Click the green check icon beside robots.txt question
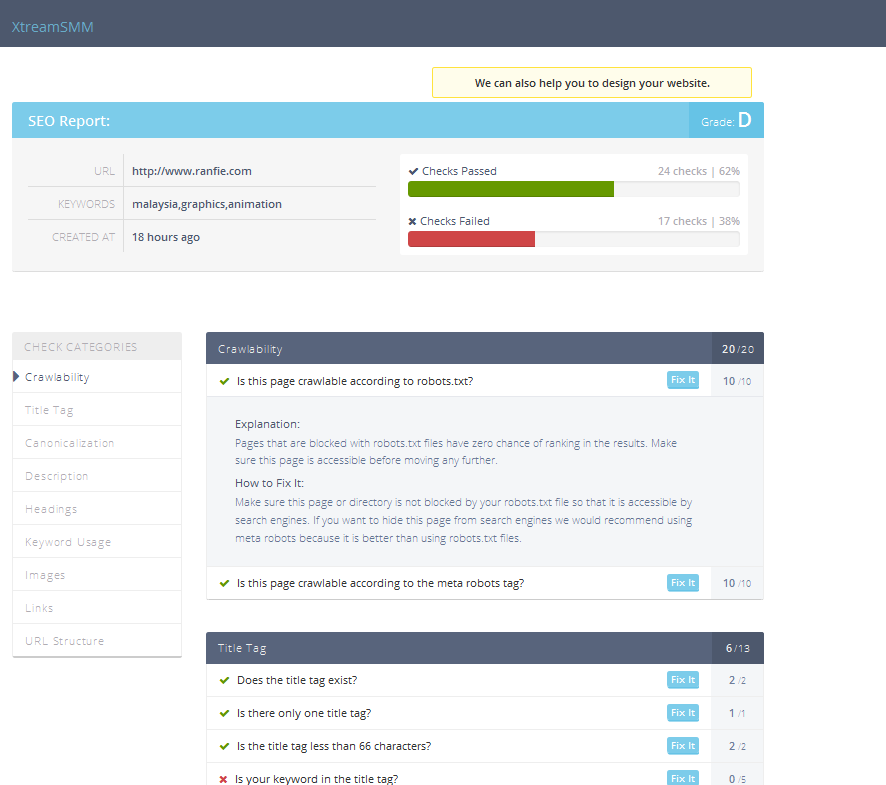The width and height of the screenshot is (886, 785). (x=224, y=381)
